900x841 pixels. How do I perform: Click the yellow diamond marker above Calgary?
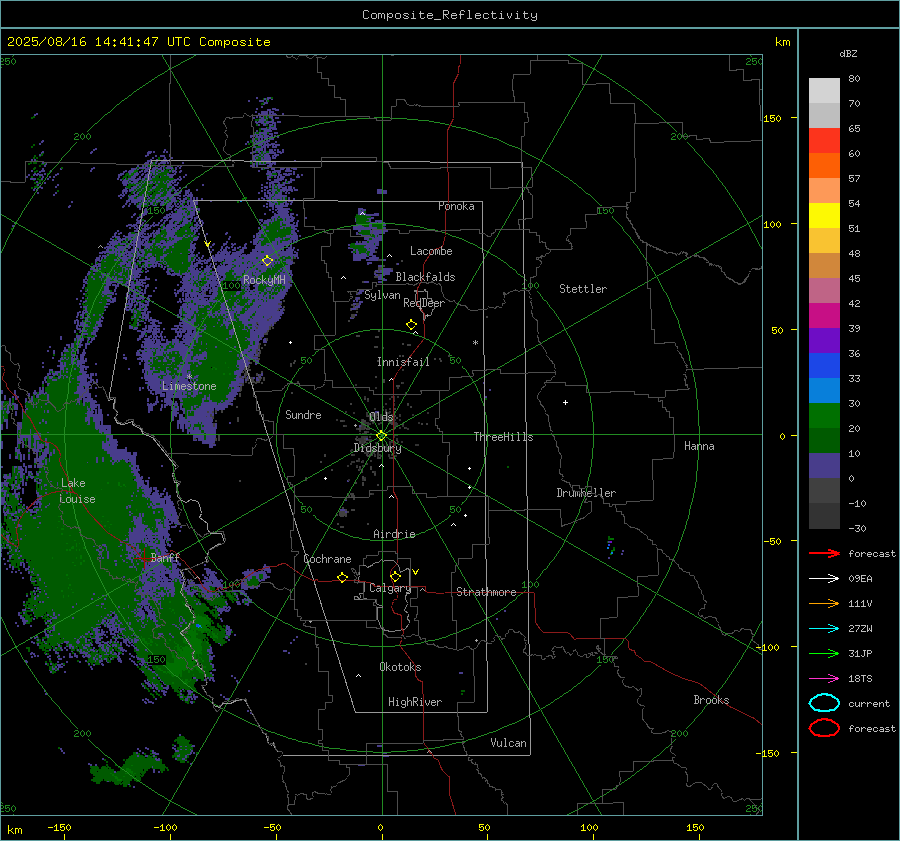395,576
